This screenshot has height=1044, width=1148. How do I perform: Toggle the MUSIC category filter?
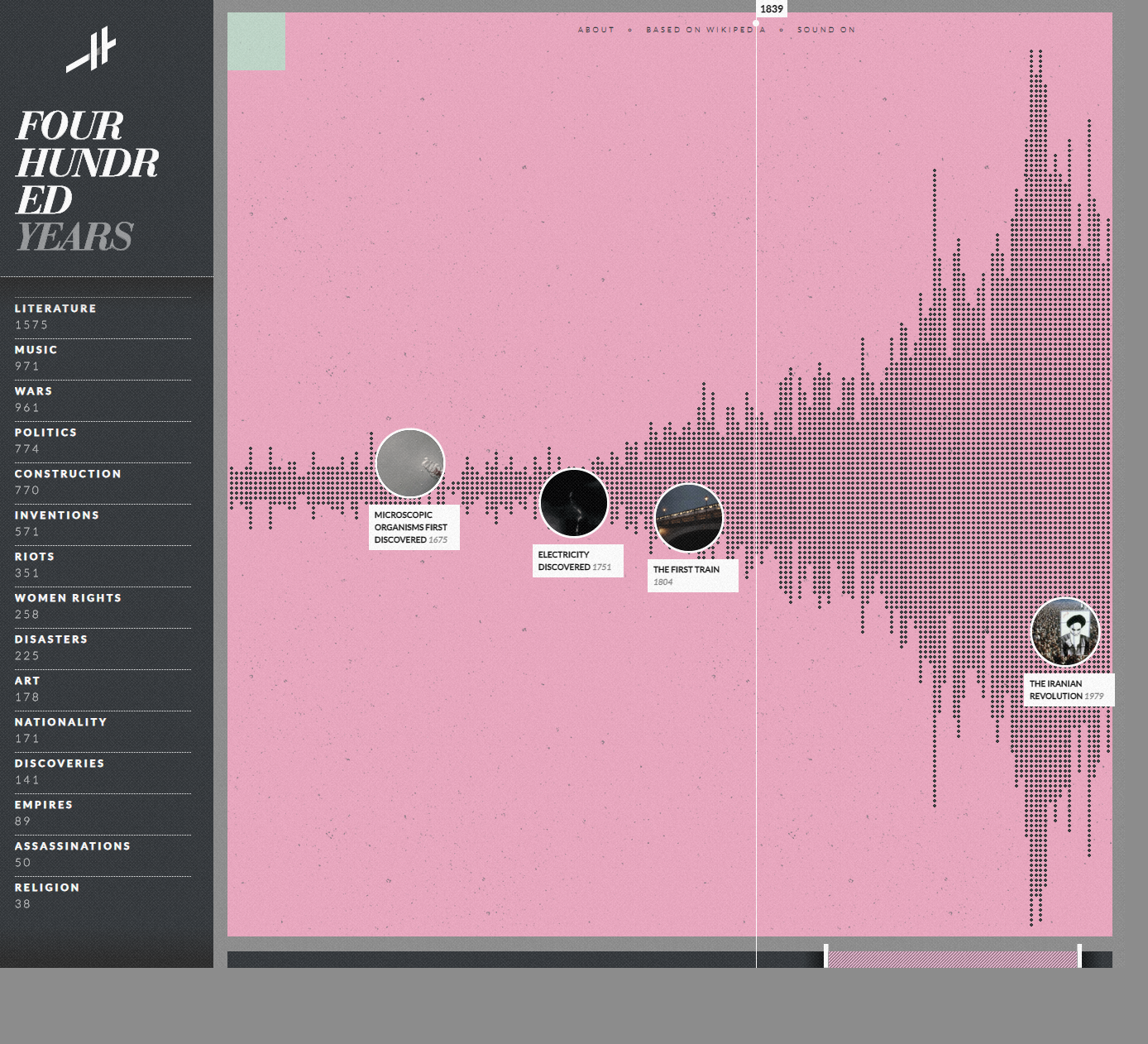pos(35,349)
